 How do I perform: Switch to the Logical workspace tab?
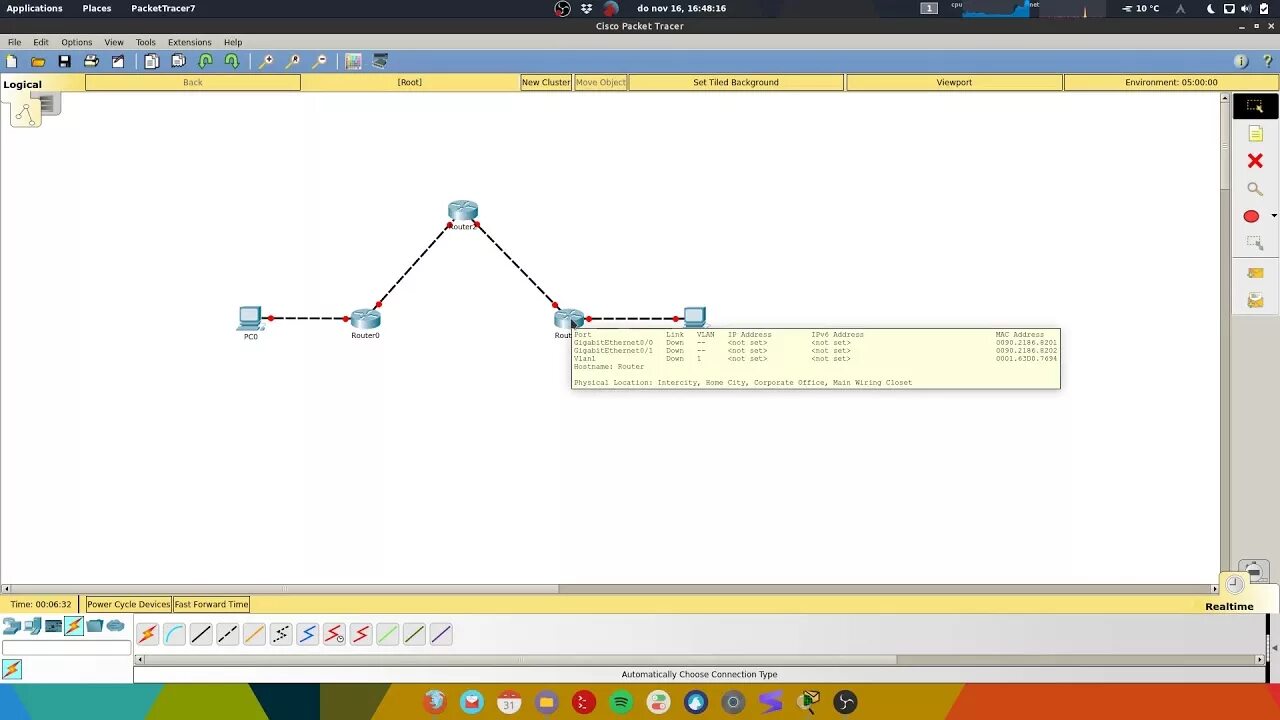pos(22,84)
